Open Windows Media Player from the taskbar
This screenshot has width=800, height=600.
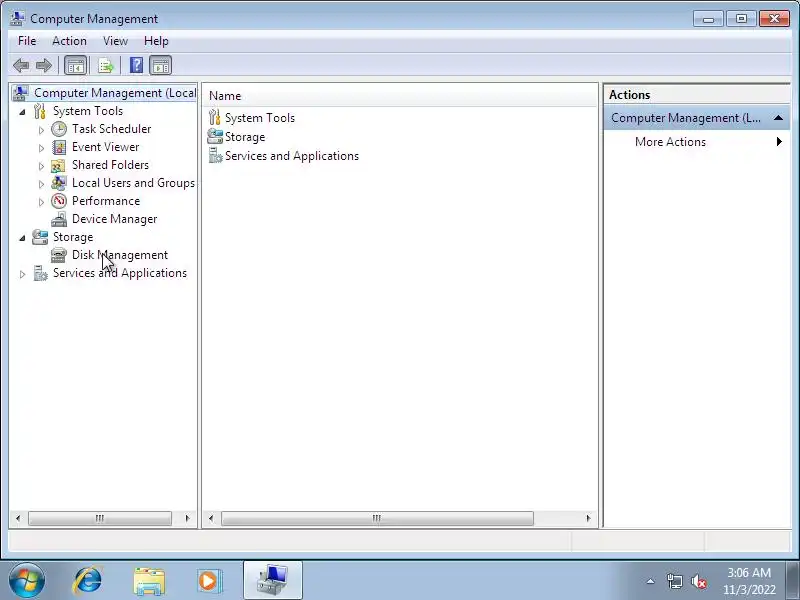[x=210, y=581]
